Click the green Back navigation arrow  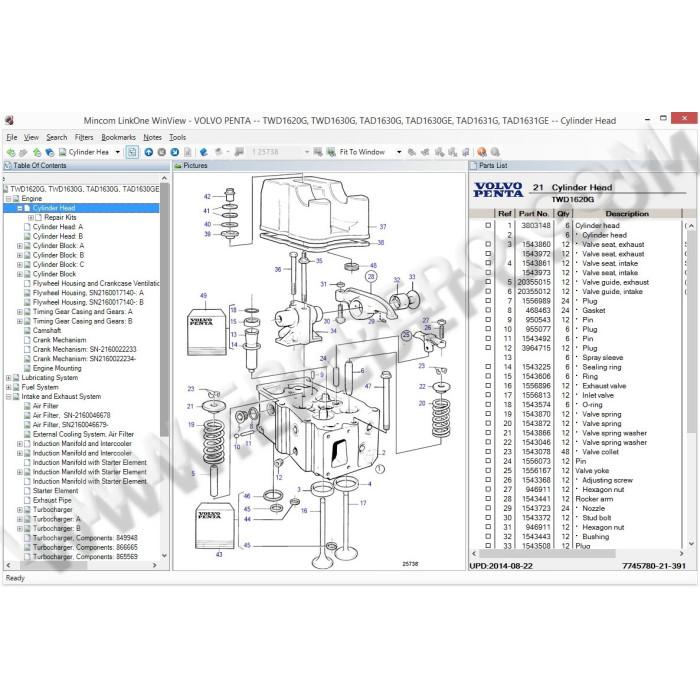coord(10,152)
